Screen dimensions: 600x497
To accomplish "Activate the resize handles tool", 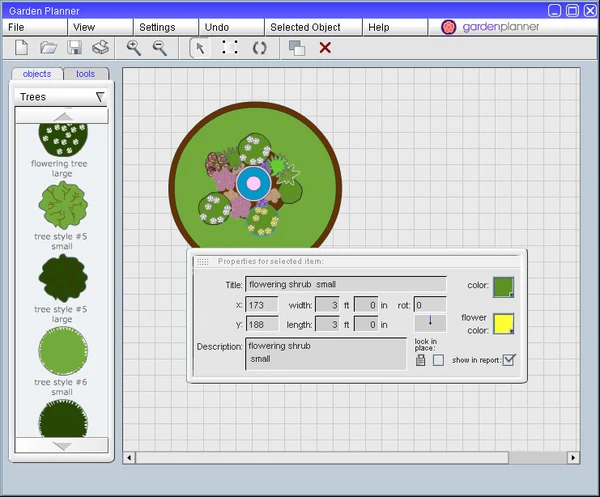I will pos(230,48).
